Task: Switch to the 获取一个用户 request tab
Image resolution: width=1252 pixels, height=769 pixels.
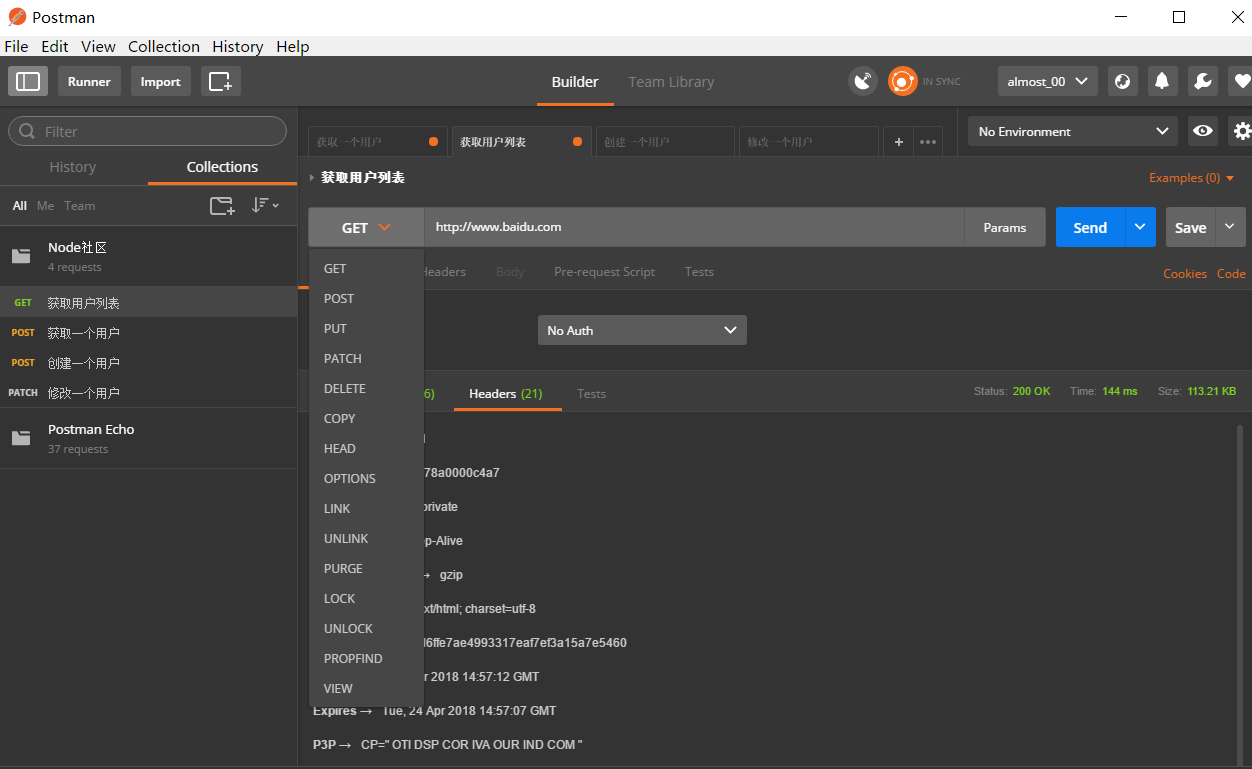Action: click(x=377, y=142)
